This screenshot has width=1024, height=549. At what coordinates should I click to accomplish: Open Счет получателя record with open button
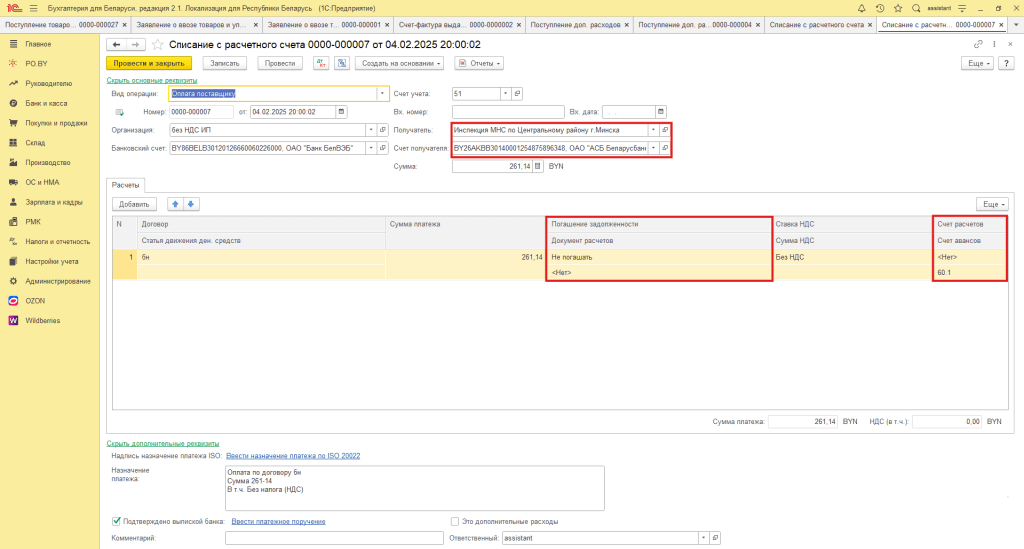pyautogui.click(x=665, y=148)
